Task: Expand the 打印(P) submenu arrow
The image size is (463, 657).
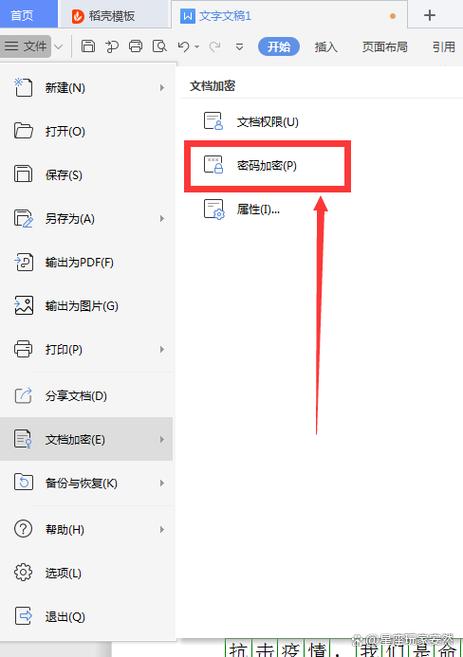Action: [x=162, y=349]
